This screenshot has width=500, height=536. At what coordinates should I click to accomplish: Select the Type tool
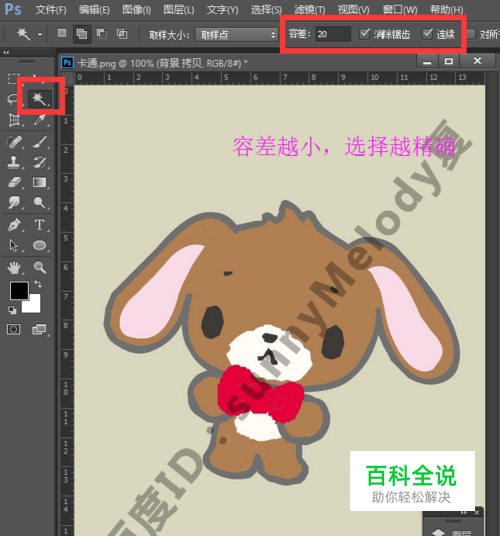tap(39, 225)
